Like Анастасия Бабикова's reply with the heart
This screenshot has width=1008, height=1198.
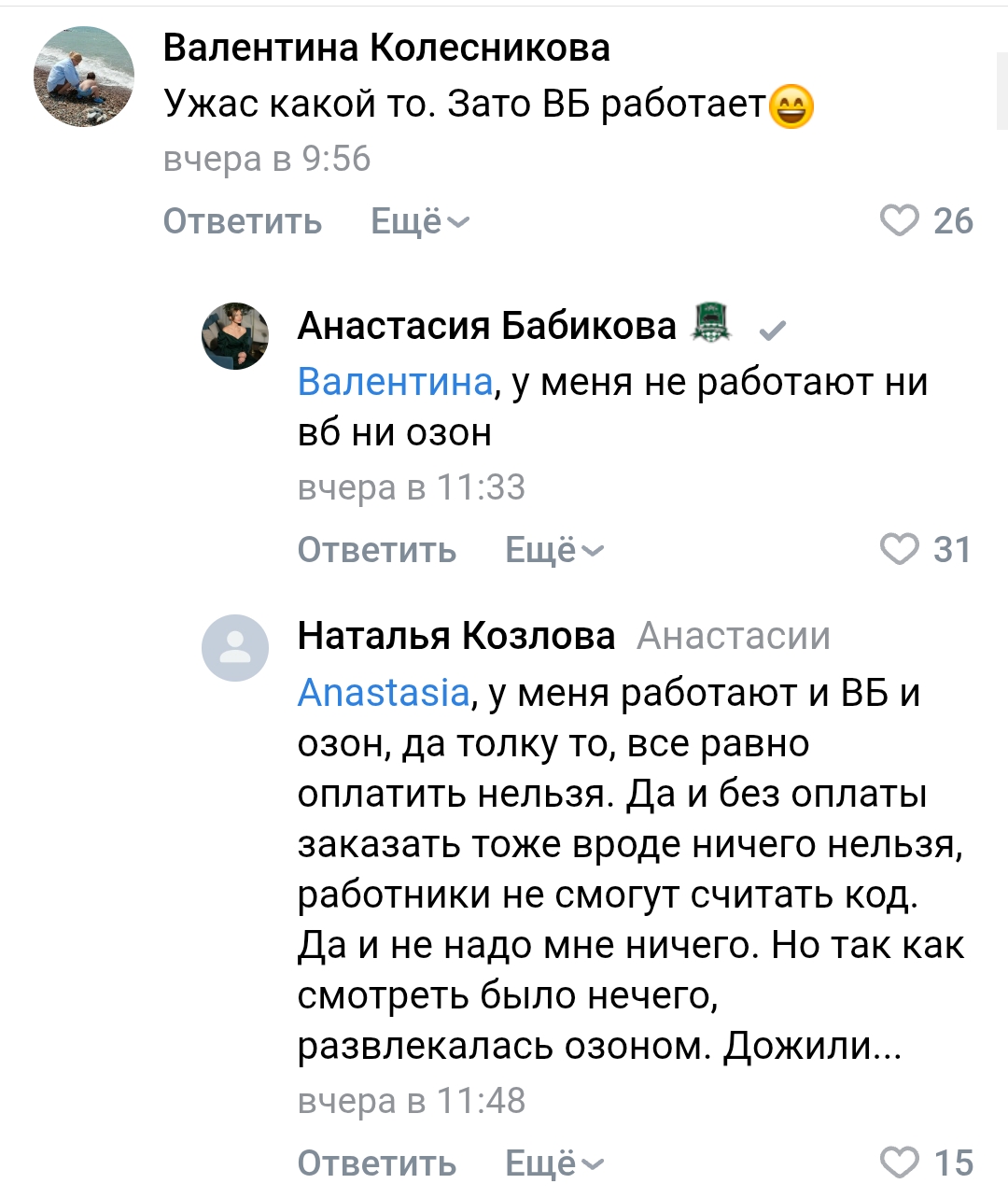900,549
